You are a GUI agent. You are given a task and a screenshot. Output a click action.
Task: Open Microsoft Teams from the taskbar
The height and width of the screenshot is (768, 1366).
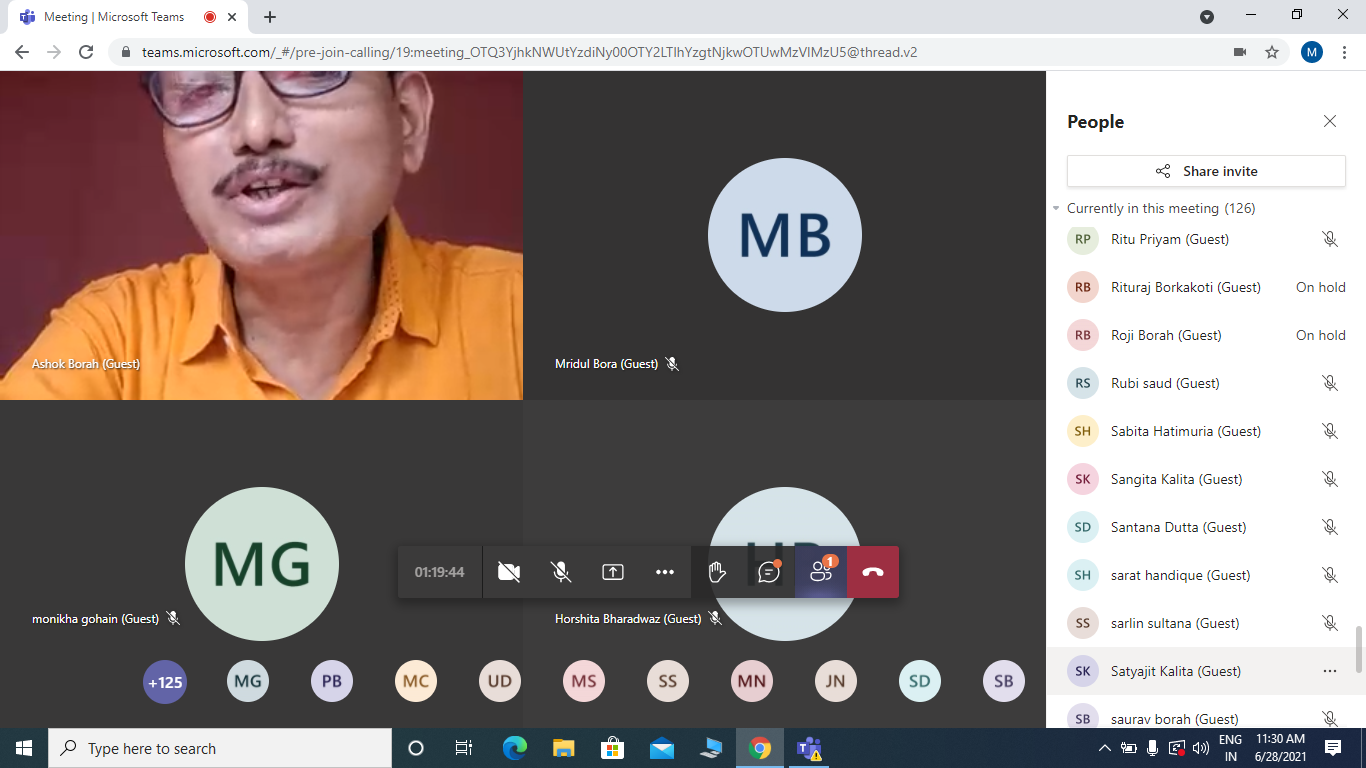tap(809, 748)
